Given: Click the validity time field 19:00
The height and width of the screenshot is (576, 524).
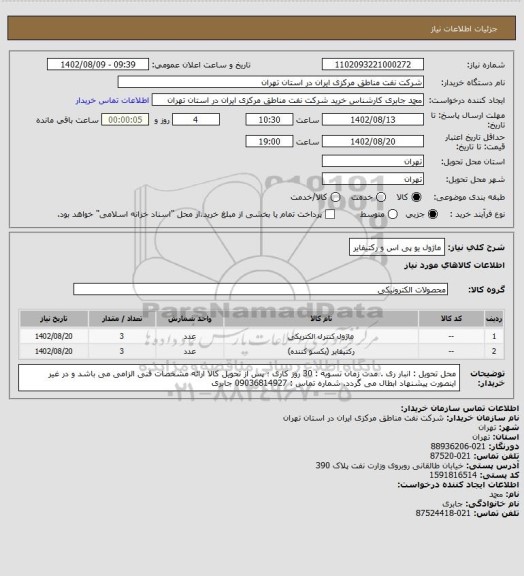Looking at the screenshot, I should pos(269,141).
